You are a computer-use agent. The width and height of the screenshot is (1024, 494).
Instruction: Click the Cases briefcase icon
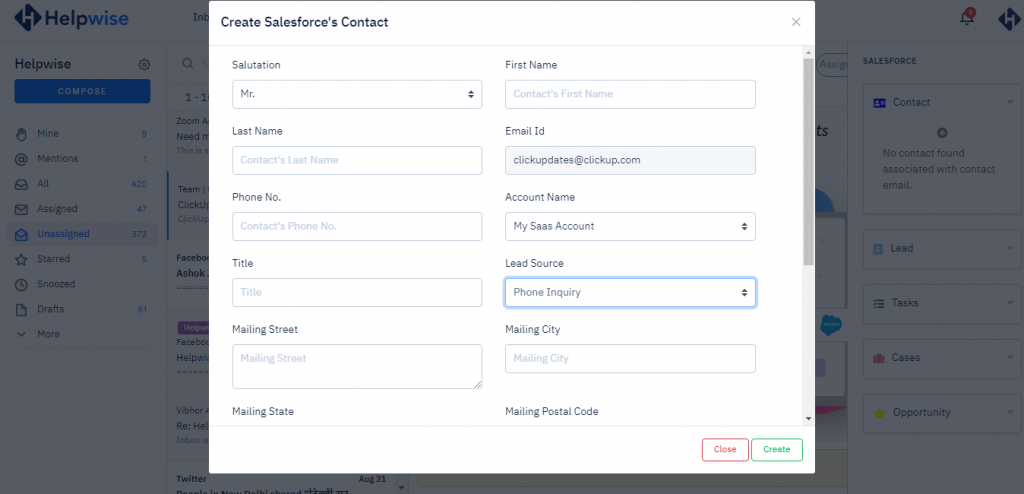pyautogui.click(x=879, y=358)
